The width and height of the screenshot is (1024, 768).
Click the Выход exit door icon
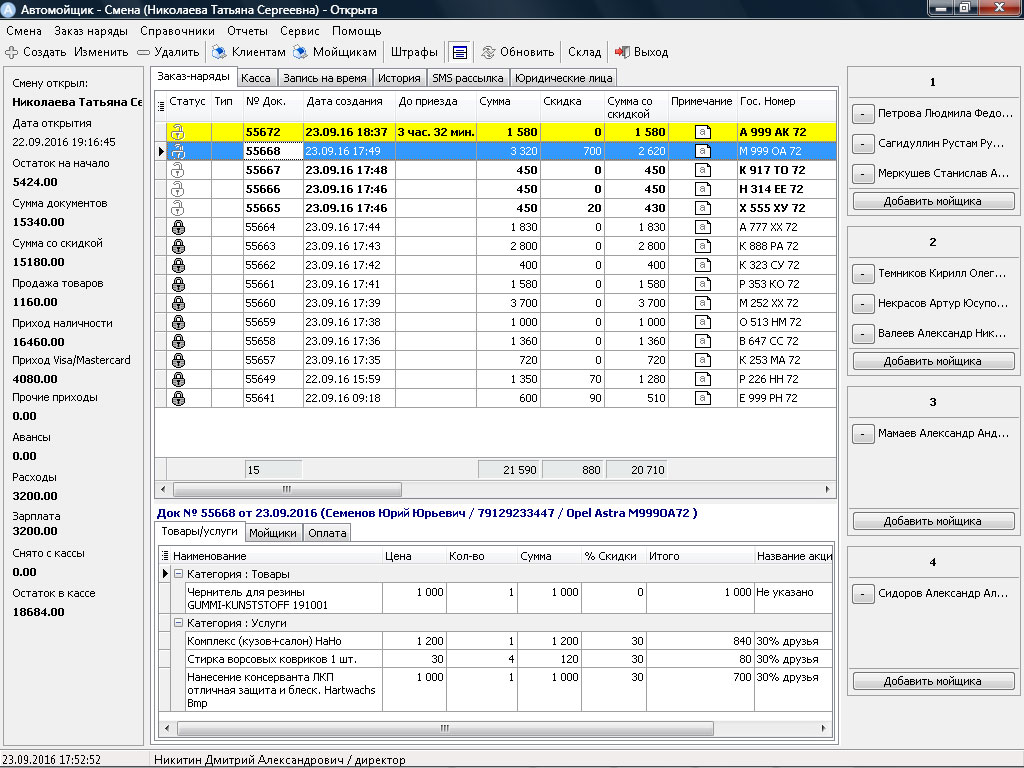point(621,52)
